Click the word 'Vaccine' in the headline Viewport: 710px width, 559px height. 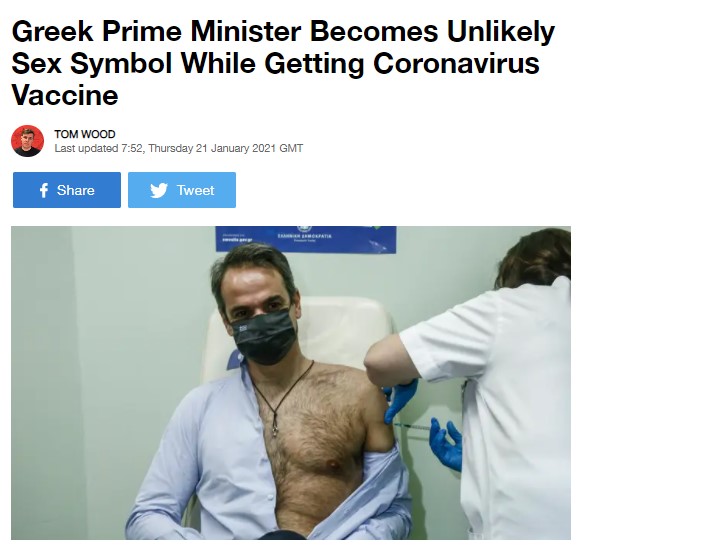coord(65,96)
